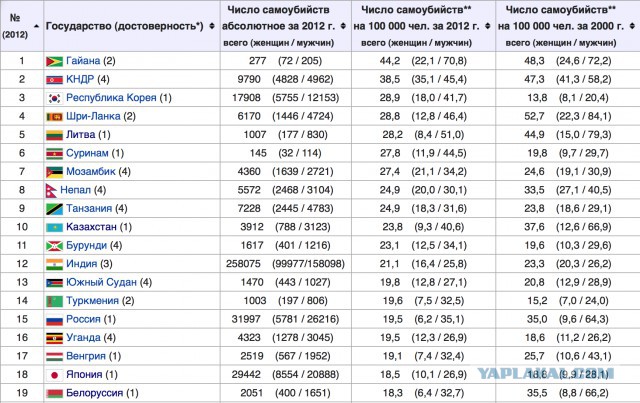The image size is (640, 403).
Task: Sort by absolute 2012 suicides column arrows
Action: 343,26
